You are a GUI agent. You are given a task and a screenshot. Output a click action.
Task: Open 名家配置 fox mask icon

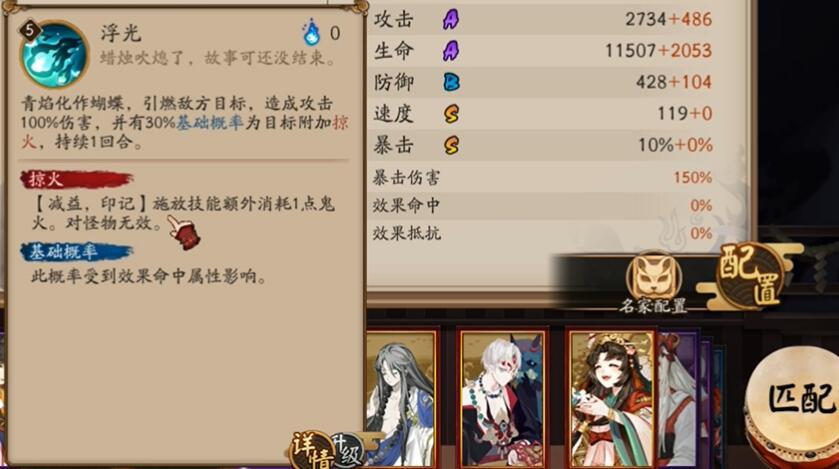coord(653,278)
